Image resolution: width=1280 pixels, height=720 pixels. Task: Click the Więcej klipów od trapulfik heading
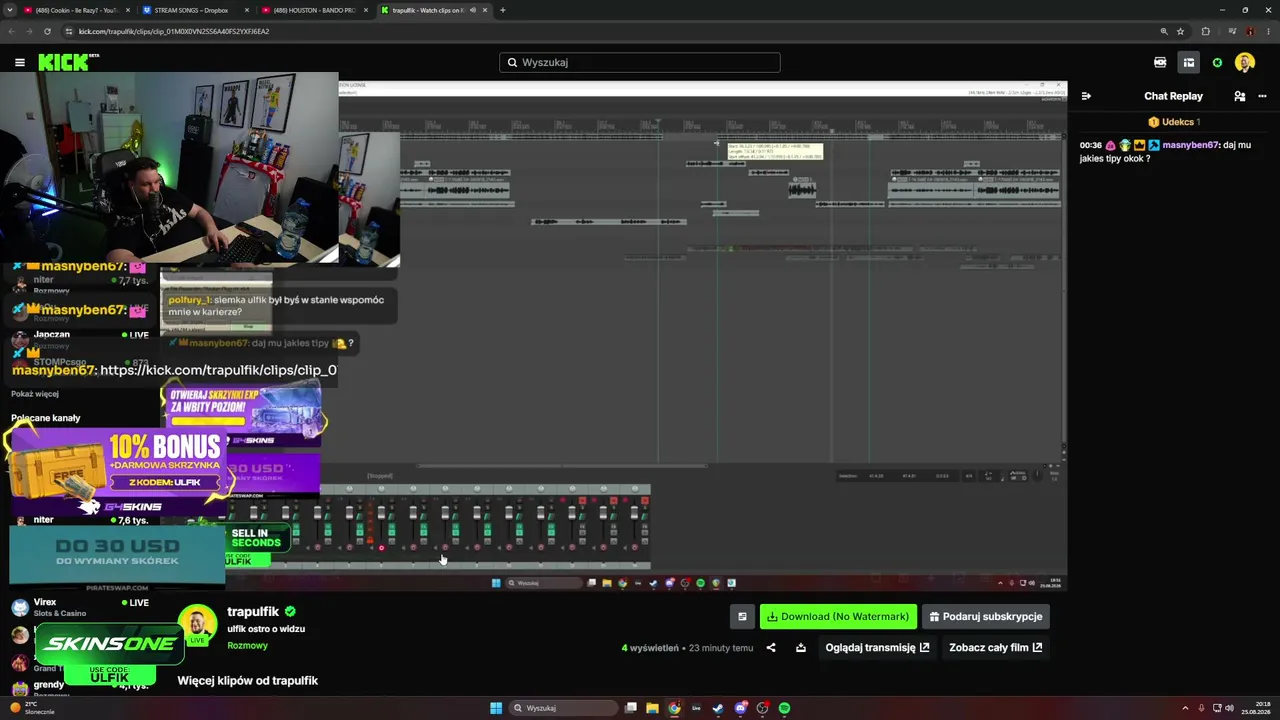click(248, 681)
